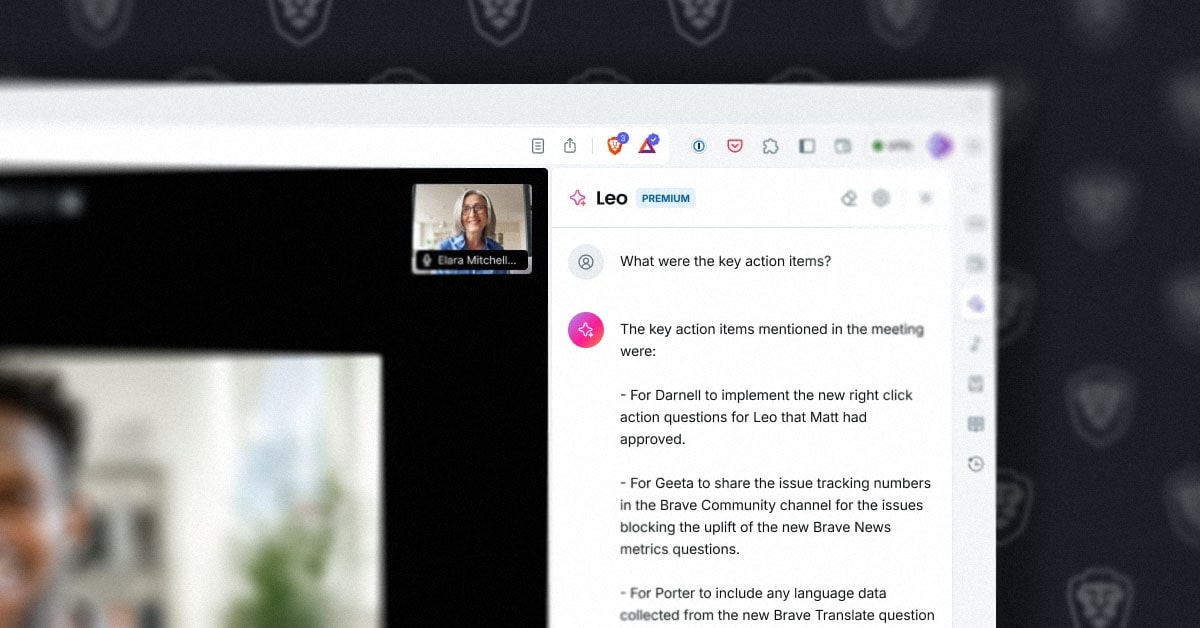Click the "What were the key action items?" message
The height and width of the screenshot is (628, 1200).
(x=725, y=262)
